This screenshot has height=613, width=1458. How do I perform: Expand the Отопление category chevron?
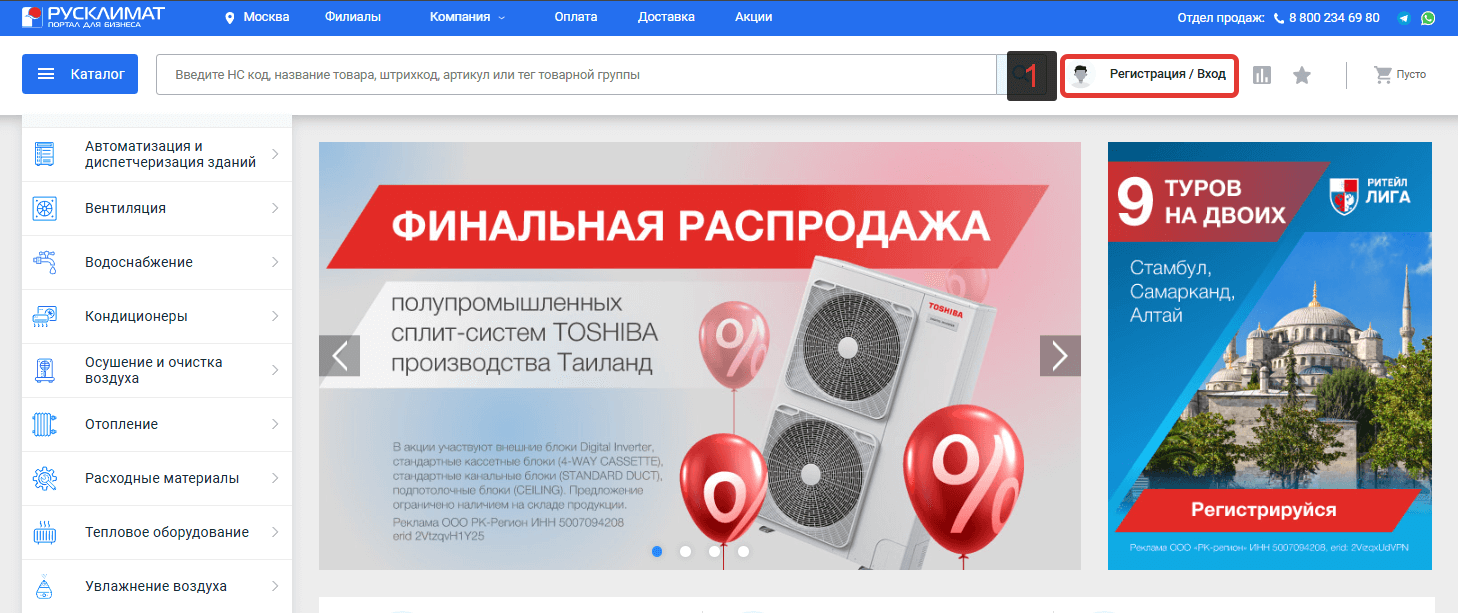(274, 424)
